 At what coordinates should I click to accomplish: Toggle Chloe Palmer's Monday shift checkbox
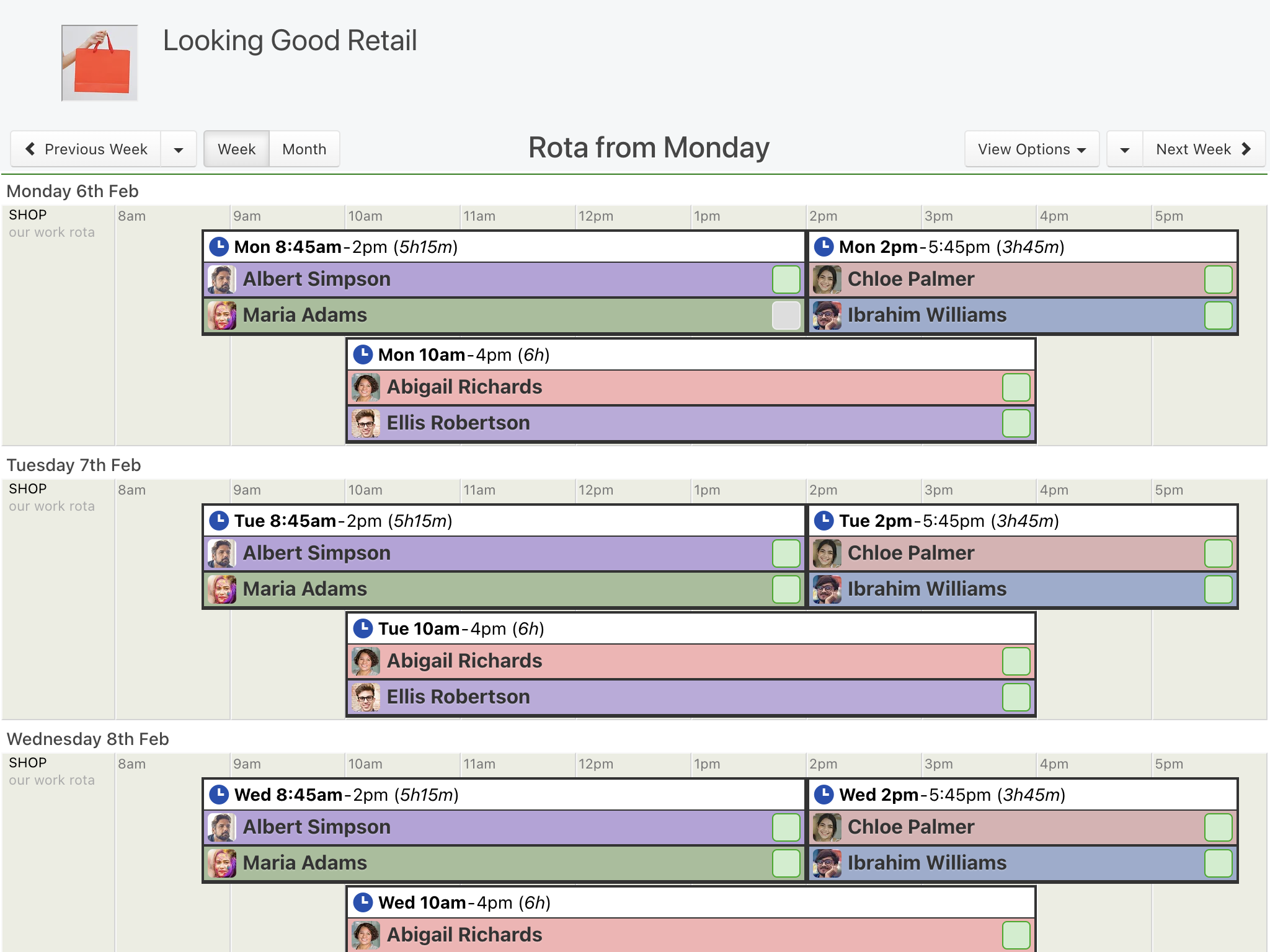[1218, 280]
